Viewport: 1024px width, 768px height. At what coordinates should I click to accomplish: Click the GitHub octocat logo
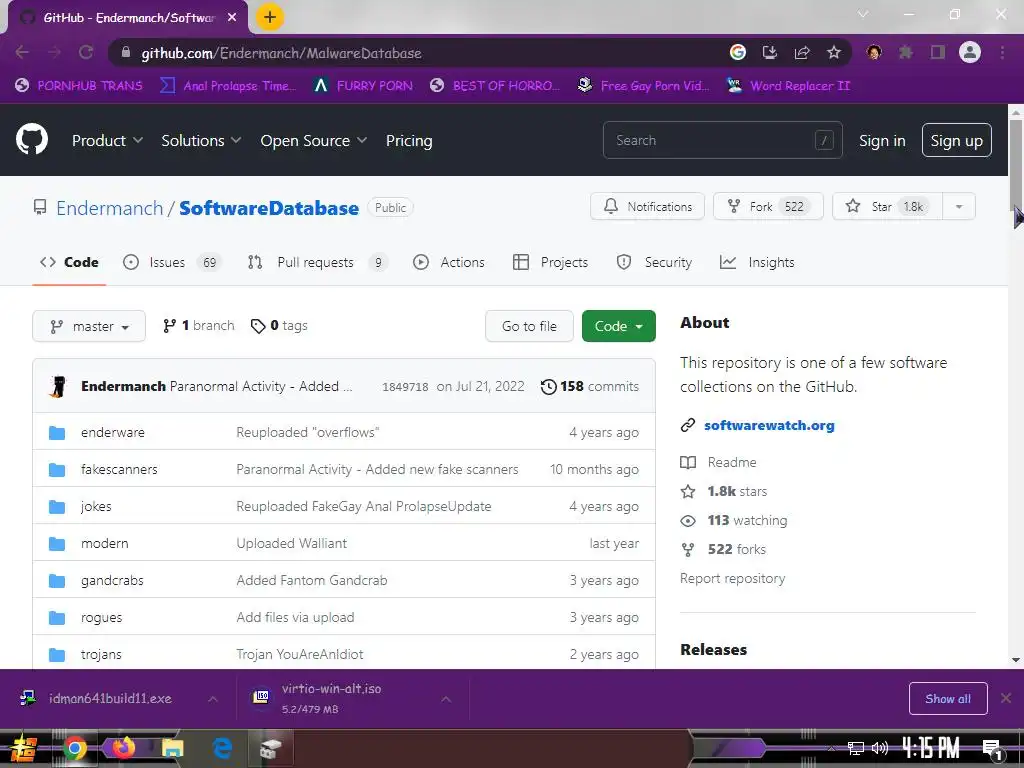click(x=31, y=139)
